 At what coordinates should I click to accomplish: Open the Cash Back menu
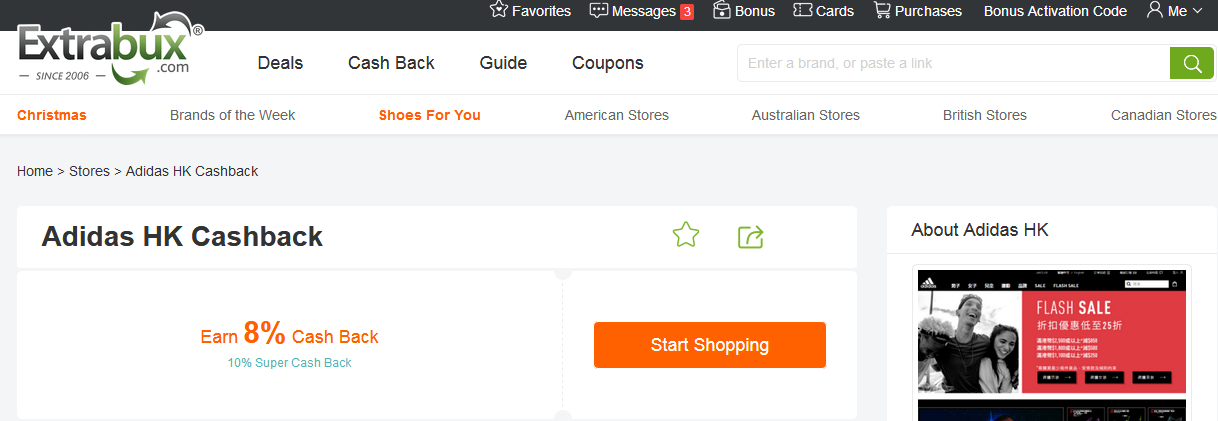coord(391,63)
